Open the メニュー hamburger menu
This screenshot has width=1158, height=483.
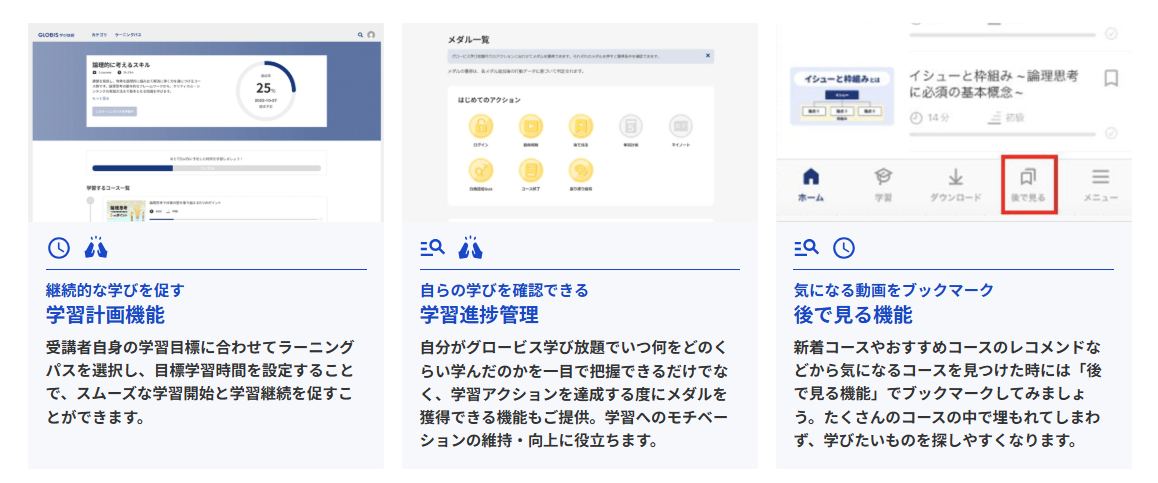coord(1100,185)
